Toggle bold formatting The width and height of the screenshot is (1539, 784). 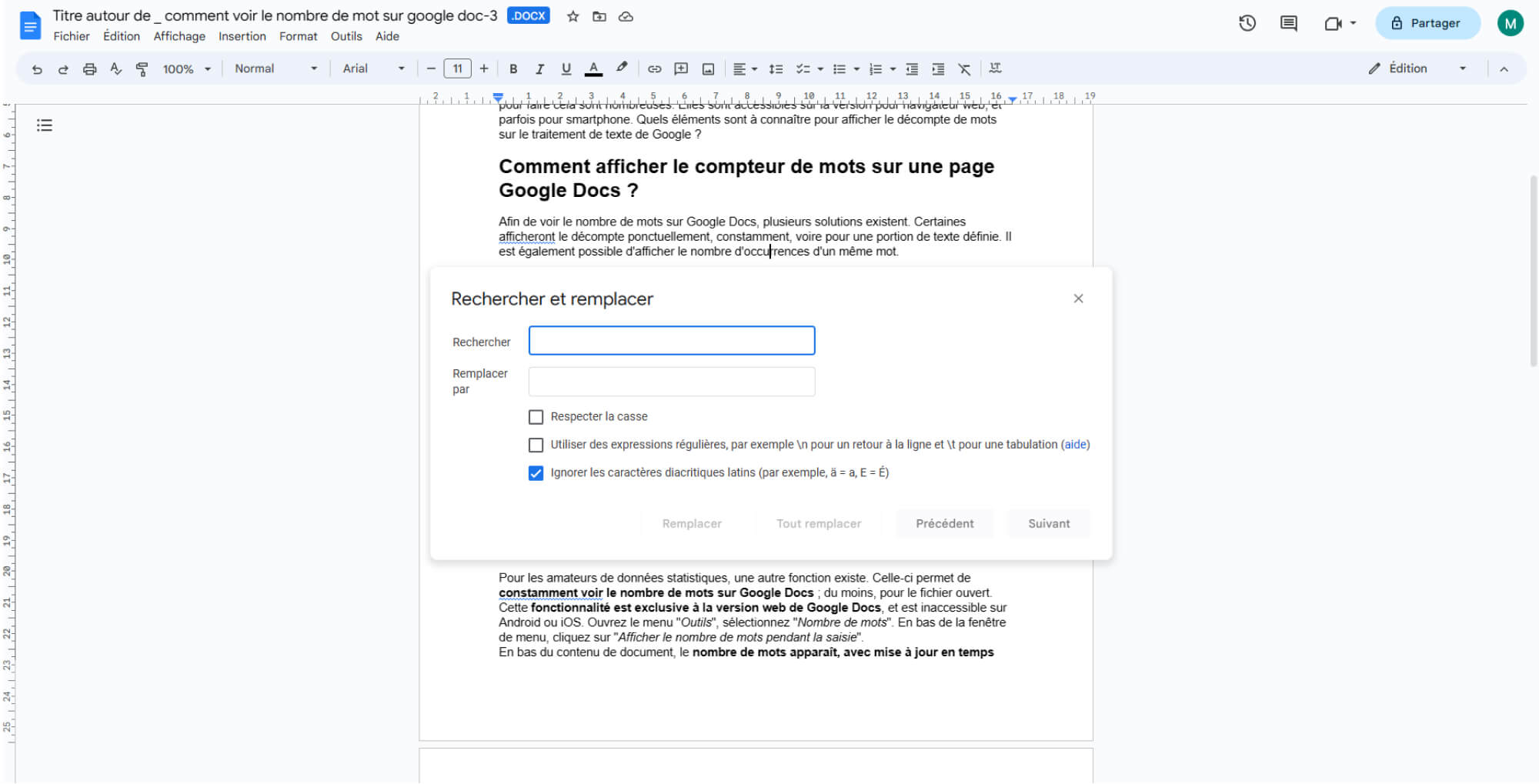tap(513, 69)
